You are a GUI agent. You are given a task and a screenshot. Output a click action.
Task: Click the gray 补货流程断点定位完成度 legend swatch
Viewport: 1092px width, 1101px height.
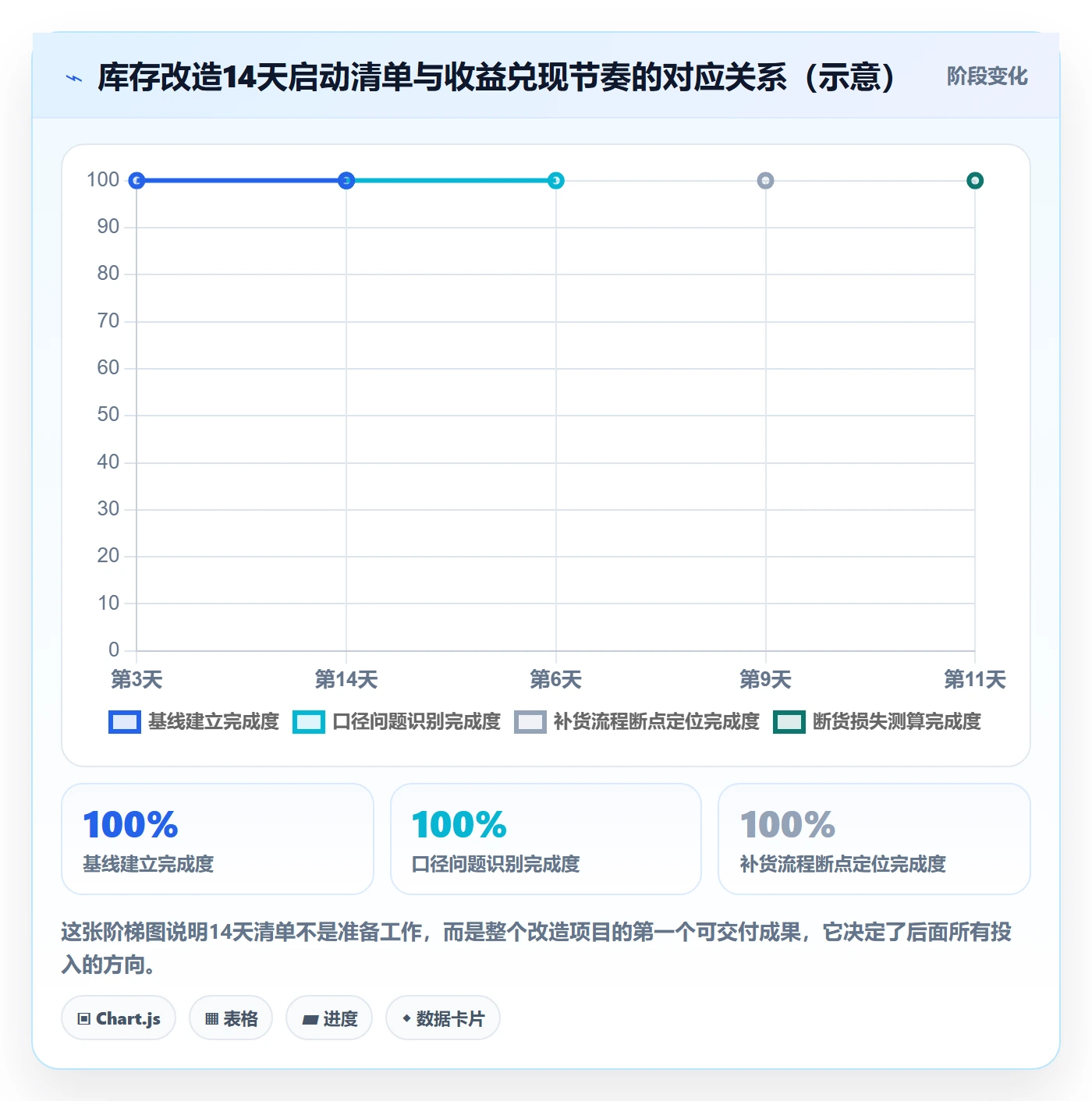coord(530,722)
